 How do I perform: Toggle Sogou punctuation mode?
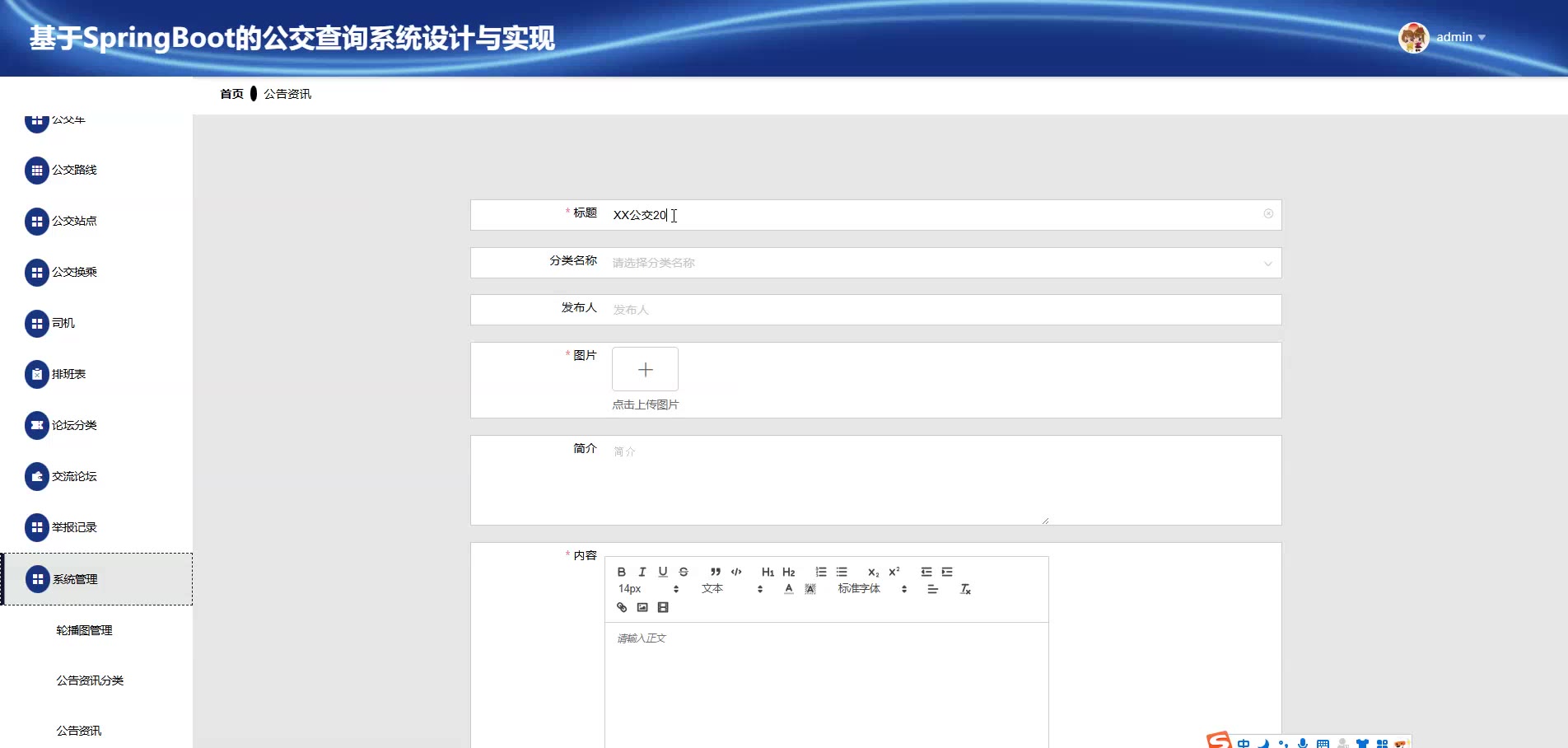[1283, 744]
